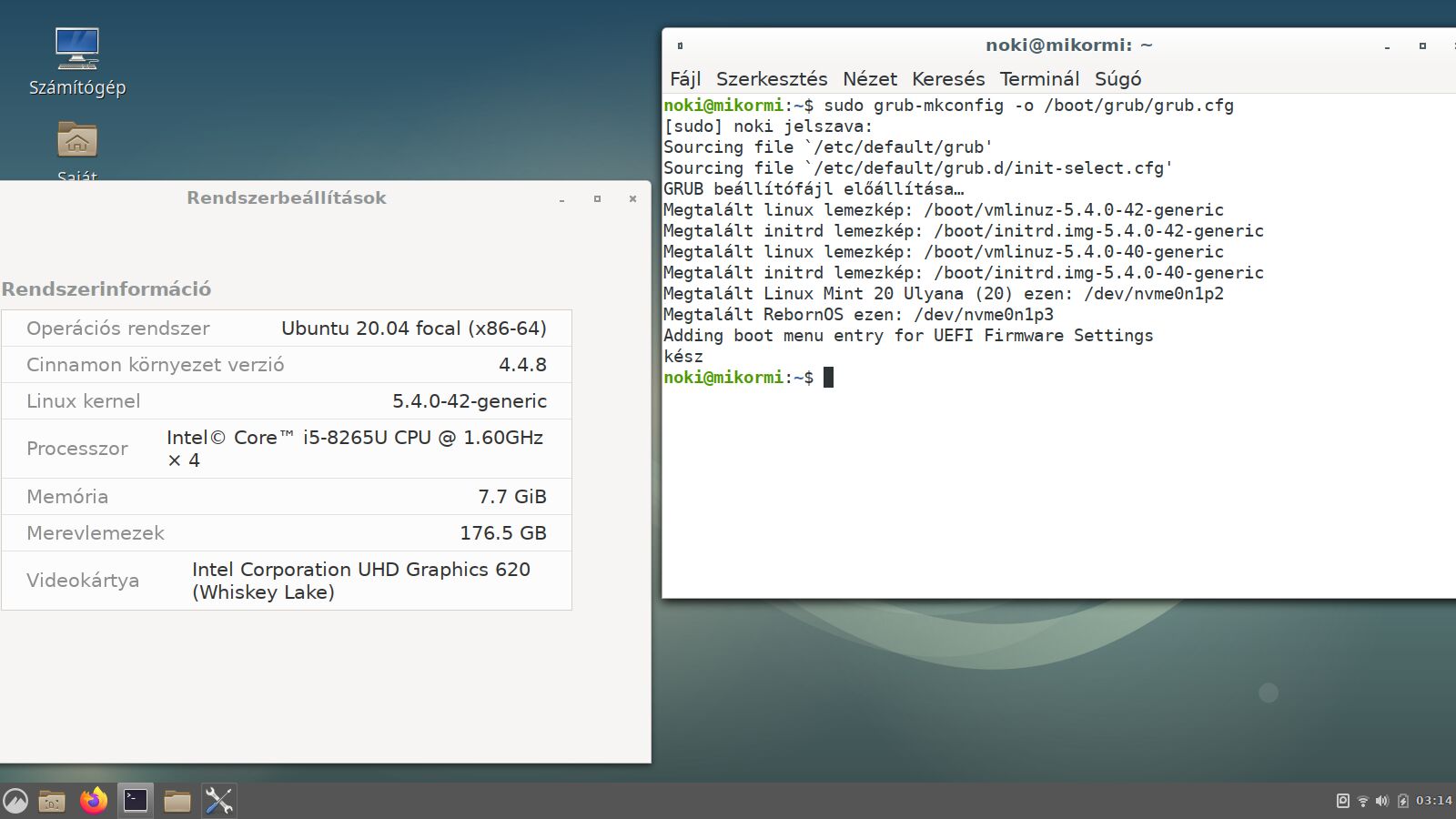The image size is (1456, 819).
Task: Click the Sourcing file /etc/default/grub line
Action: (828, 147)
